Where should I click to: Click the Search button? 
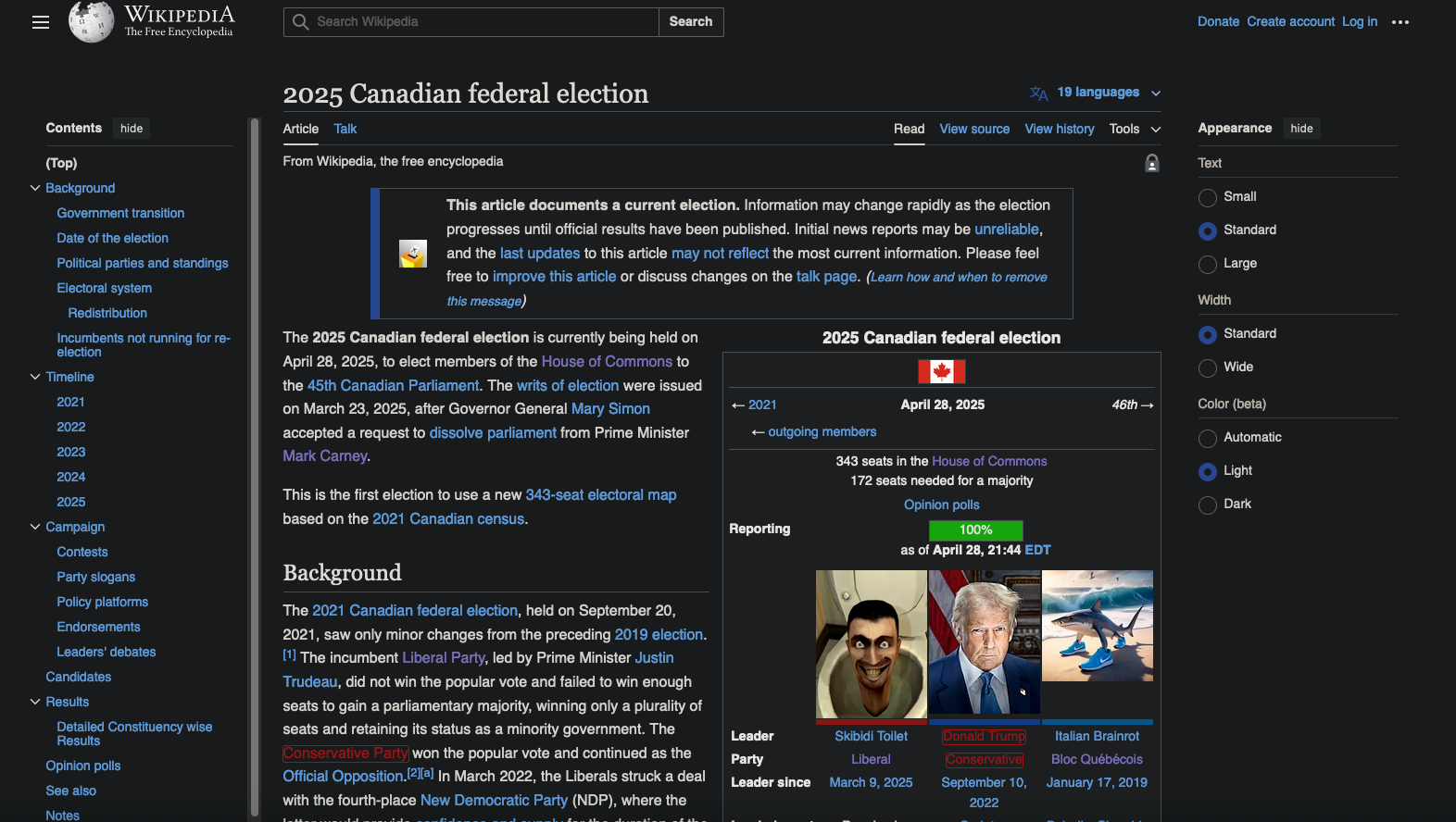[x=691, y=21]
